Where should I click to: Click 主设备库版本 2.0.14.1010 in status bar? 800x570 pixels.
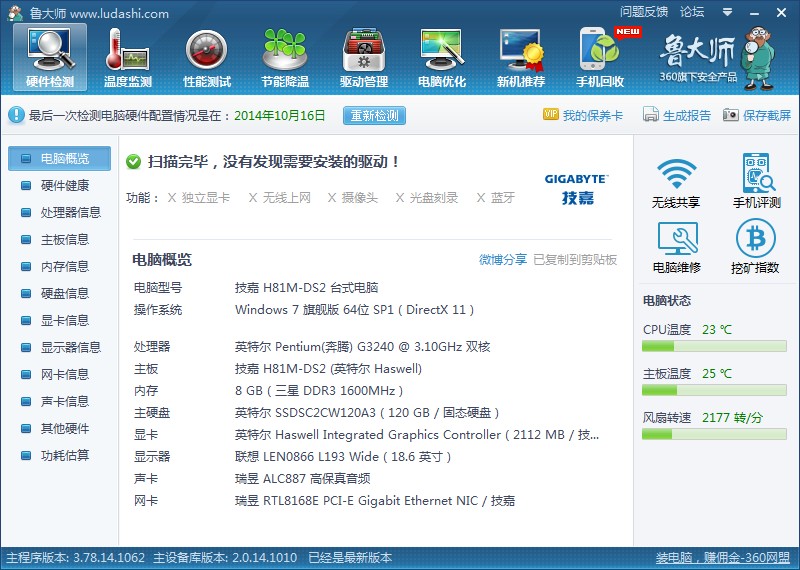point(225,558)
